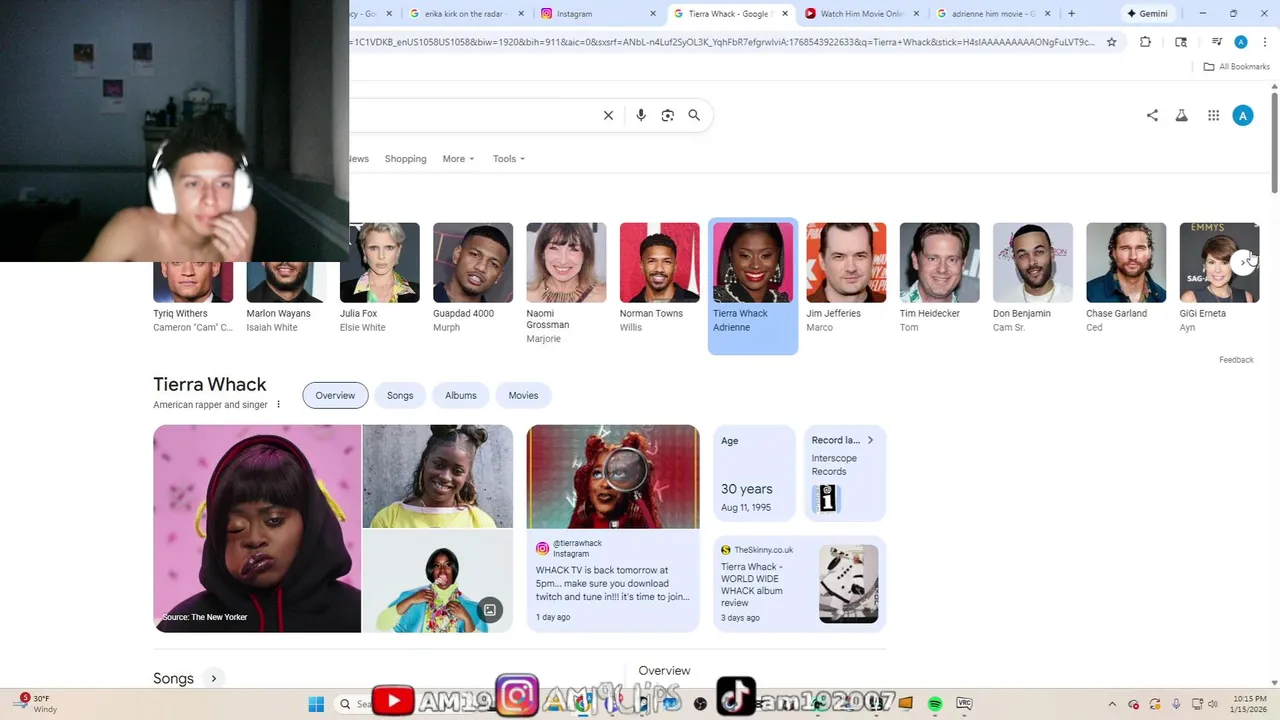Expand the Record label card chevron
This screenshot has width=1280, height=720.
click(x=870, y=440)
